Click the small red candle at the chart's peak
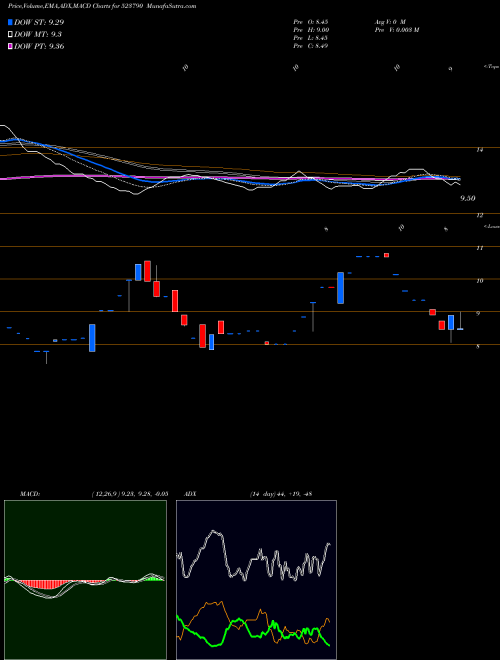The image size is (500, 660). (x=386, y=255)
